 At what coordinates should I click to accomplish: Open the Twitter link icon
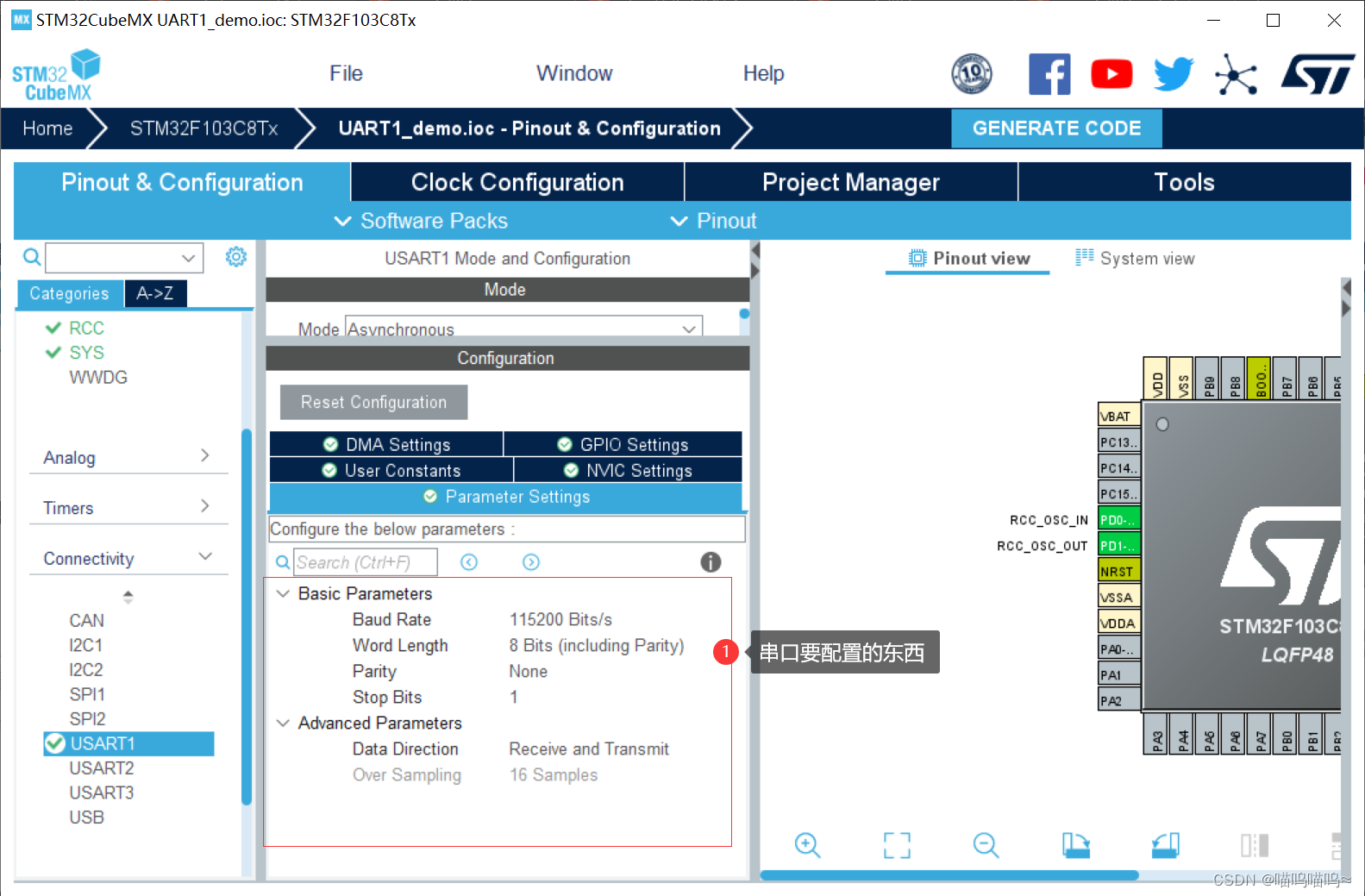coord(1174,74)
